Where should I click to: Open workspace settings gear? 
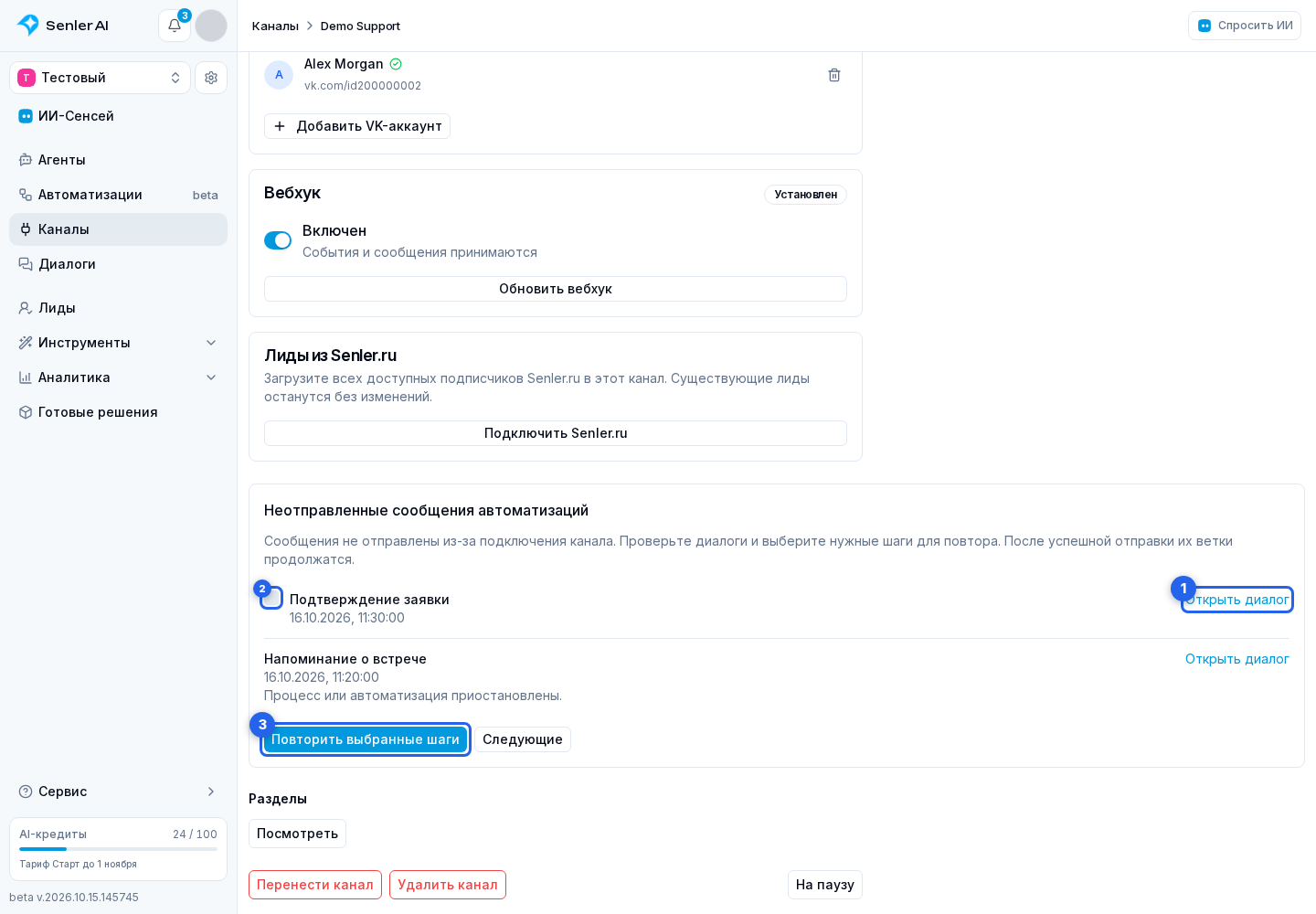point(211,78)
